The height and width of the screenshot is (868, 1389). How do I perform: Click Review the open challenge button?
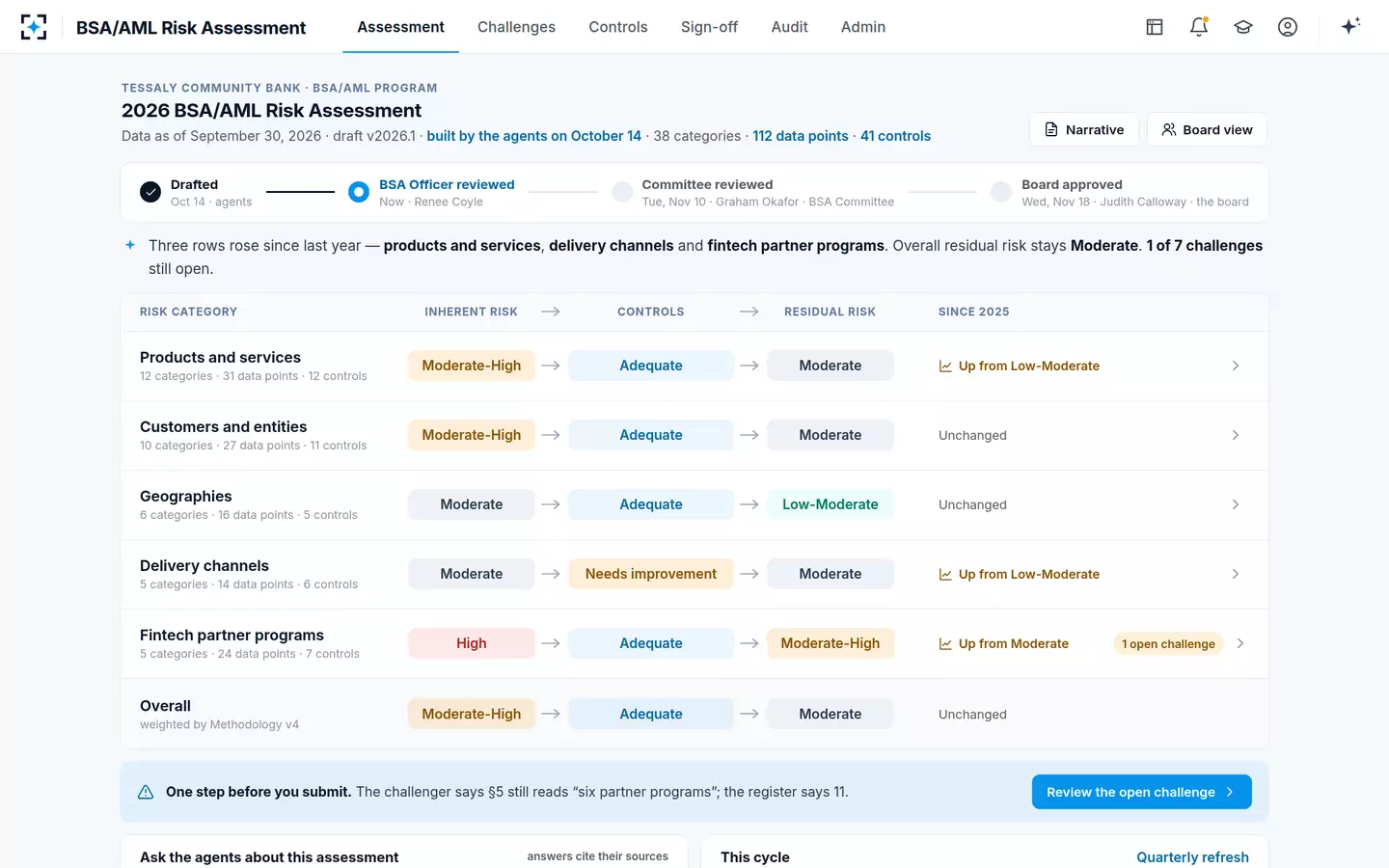point(1142,792)
